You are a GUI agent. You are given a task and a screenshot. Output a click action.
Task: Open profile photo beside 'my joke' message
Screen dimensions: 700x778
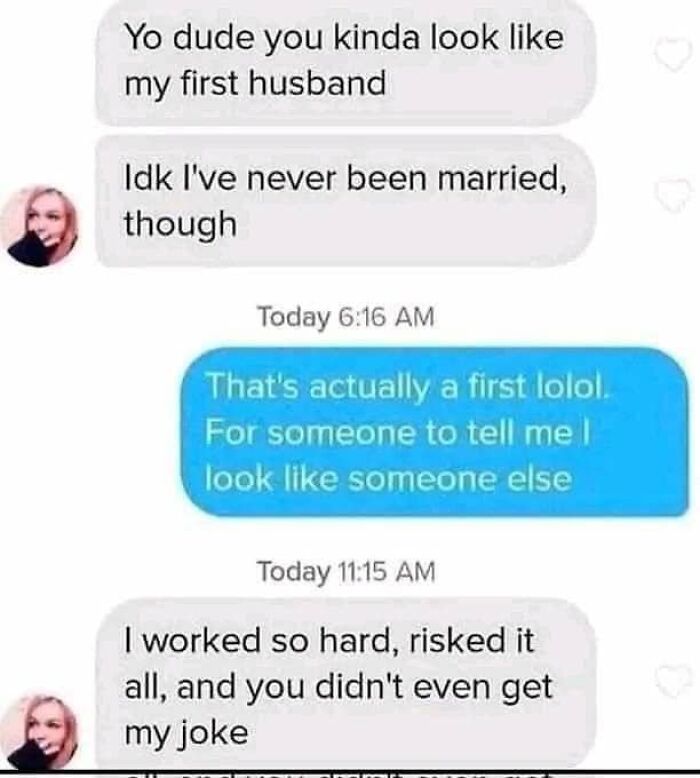click(x=39, y=733)
